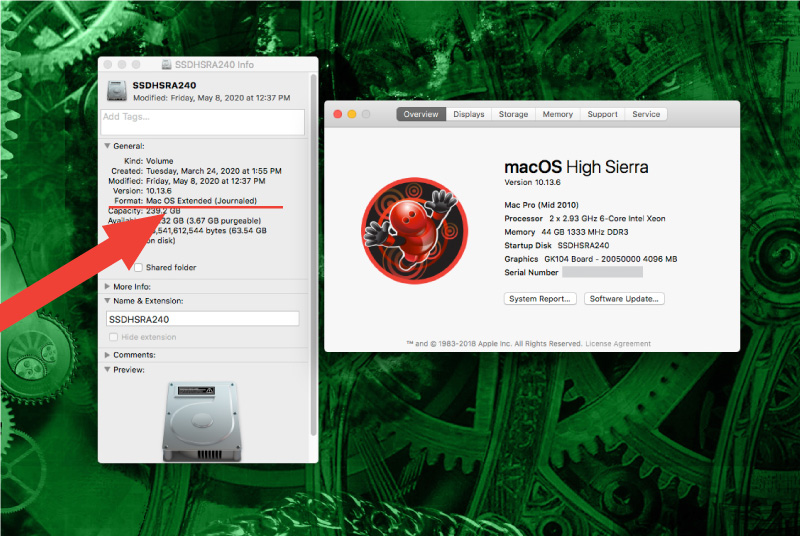Expand the Comments section

click(107, 355)
